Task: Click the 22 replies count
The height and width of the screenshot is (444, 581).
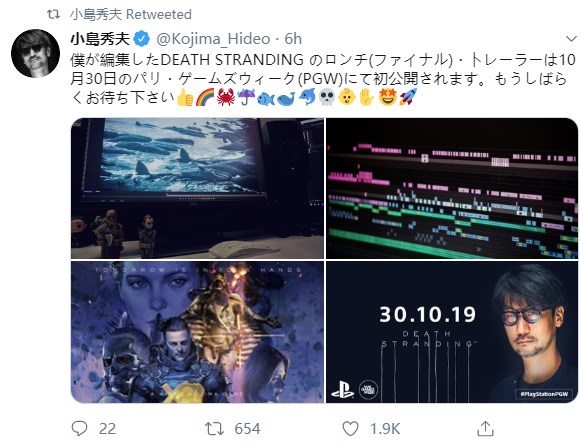Action: tap(107, 429)
